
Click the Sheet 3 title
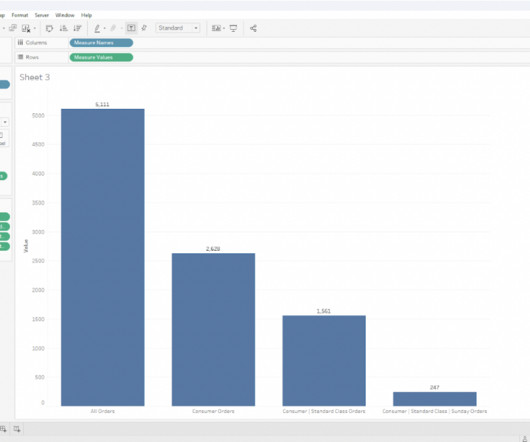(x=34, y=77)
